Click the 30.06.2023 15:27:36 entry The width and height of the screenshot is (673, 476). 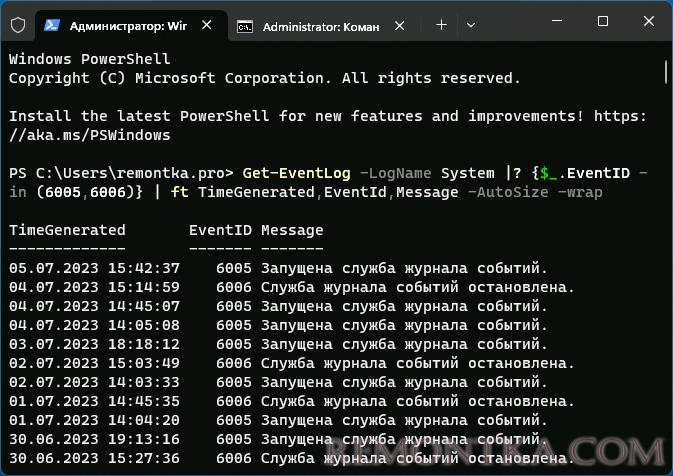tap(292, 458)
